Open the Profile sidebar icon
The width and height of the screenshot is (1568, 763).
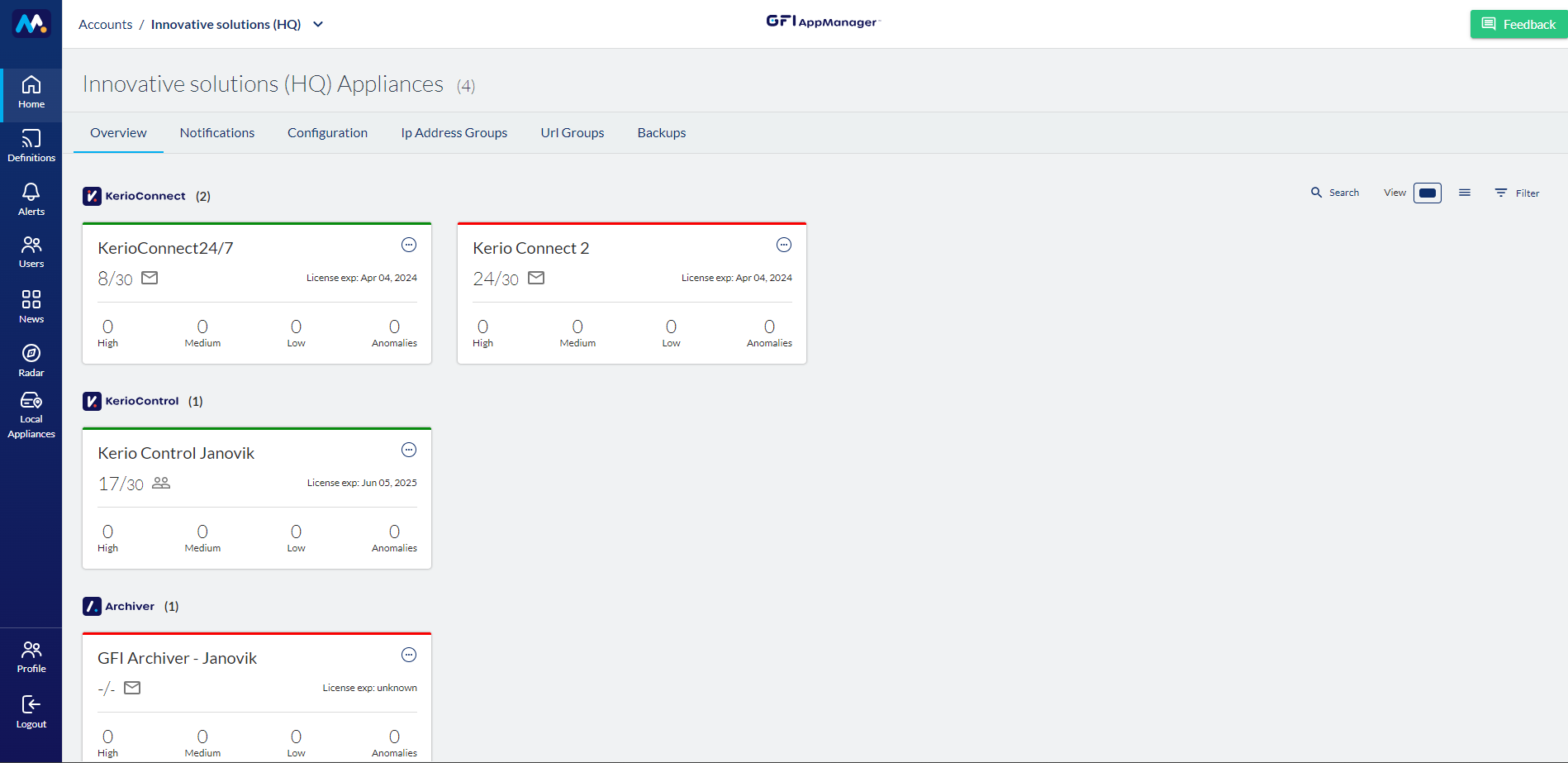point(31,656)
